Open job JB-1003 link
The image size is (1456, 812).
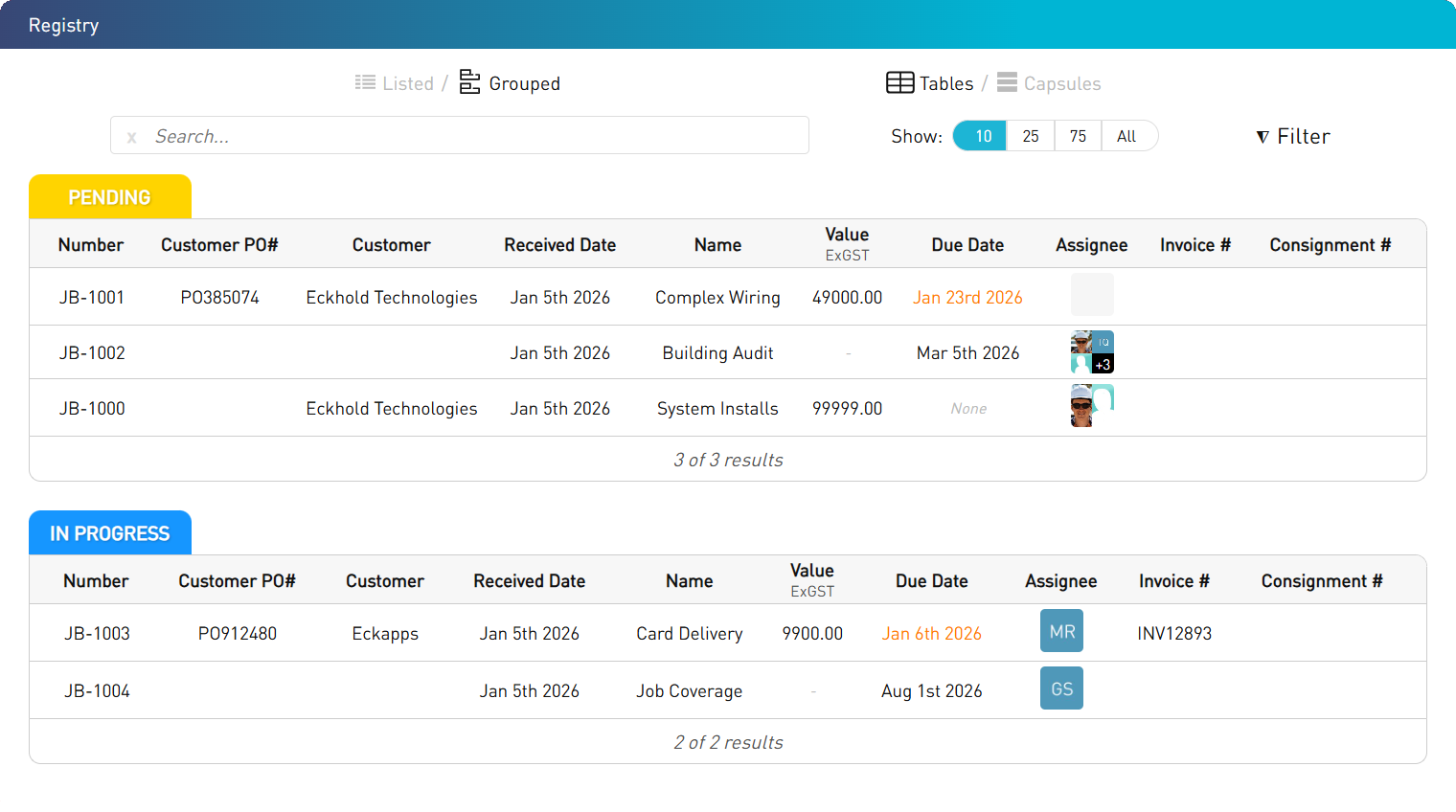tap(97, 634)
